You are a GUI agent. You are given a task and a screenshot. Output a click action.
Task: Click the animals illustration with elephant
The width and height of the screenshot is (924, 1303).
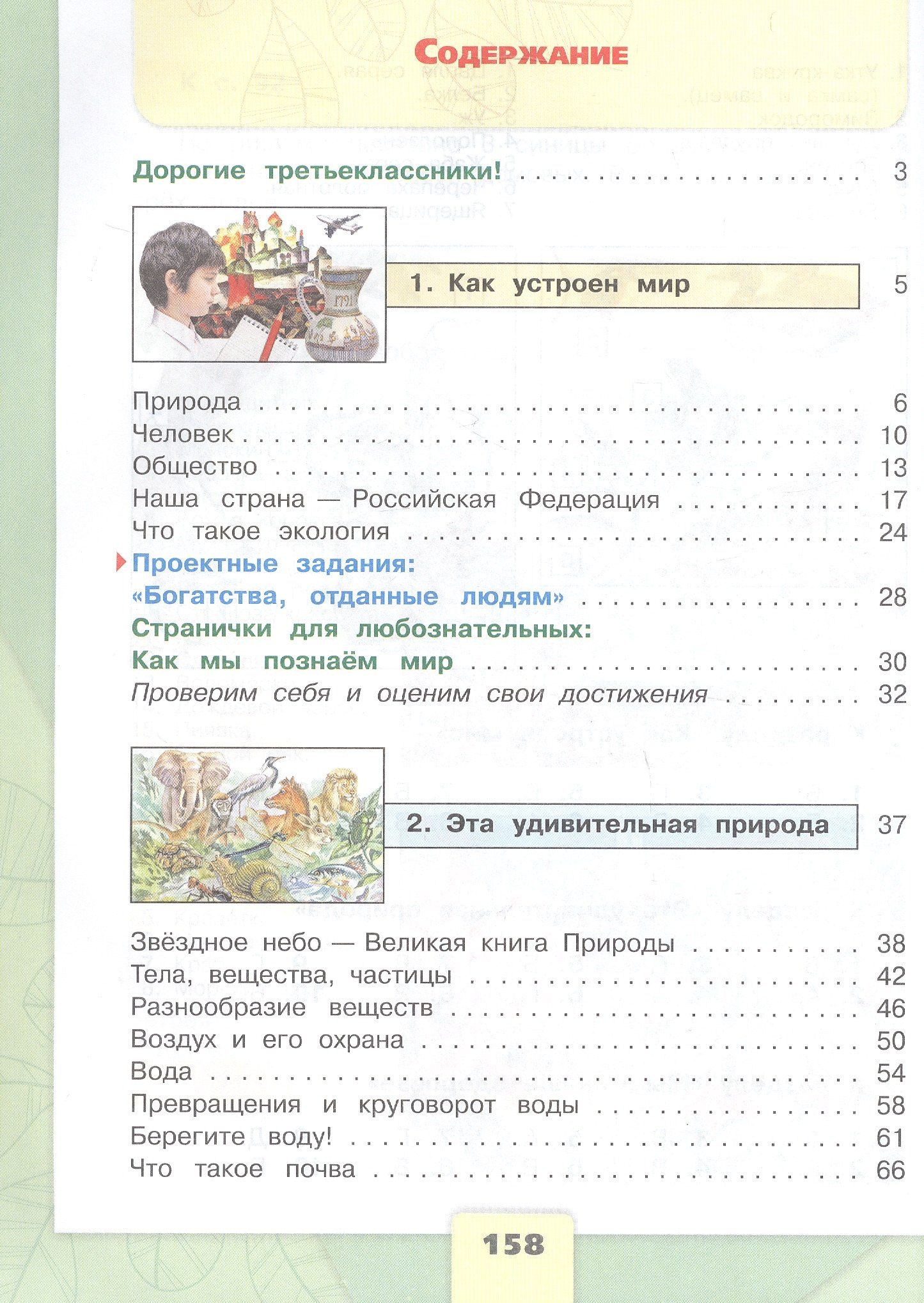pyautogui.click(x=258, y=825)
